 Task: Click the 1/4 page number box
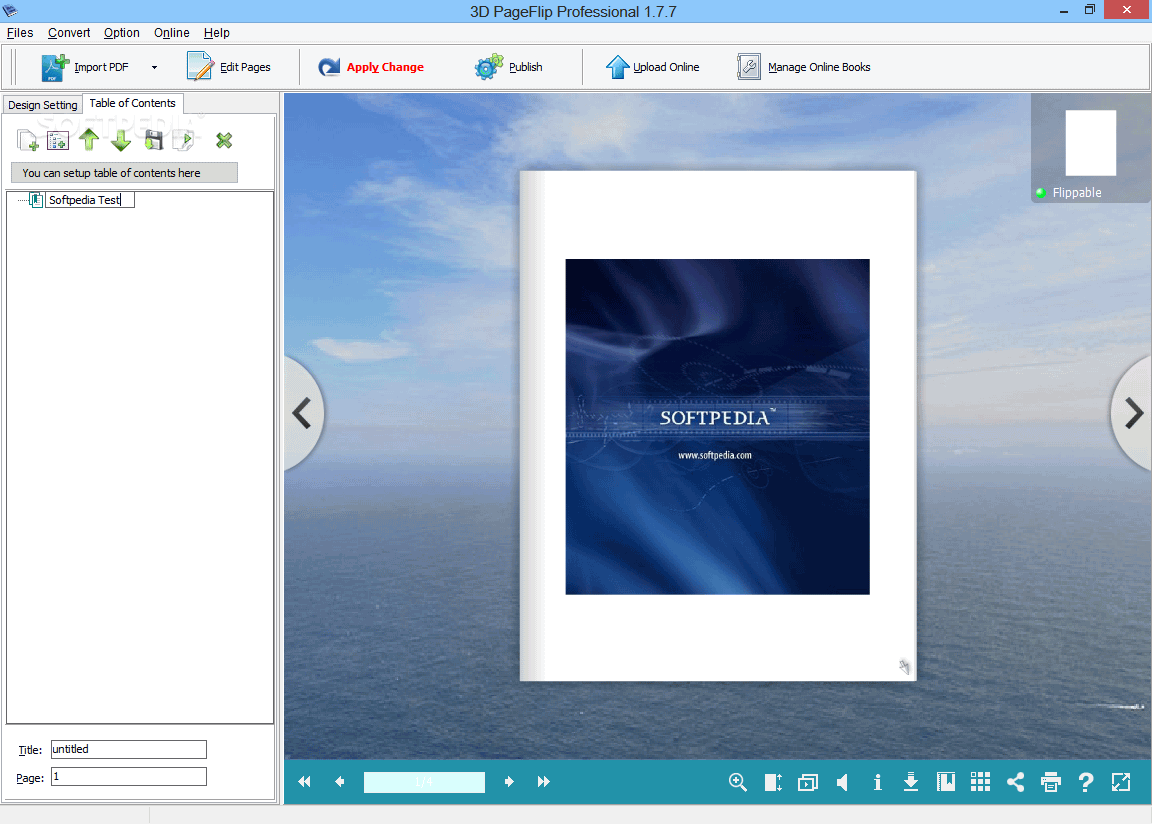point(424,782)
